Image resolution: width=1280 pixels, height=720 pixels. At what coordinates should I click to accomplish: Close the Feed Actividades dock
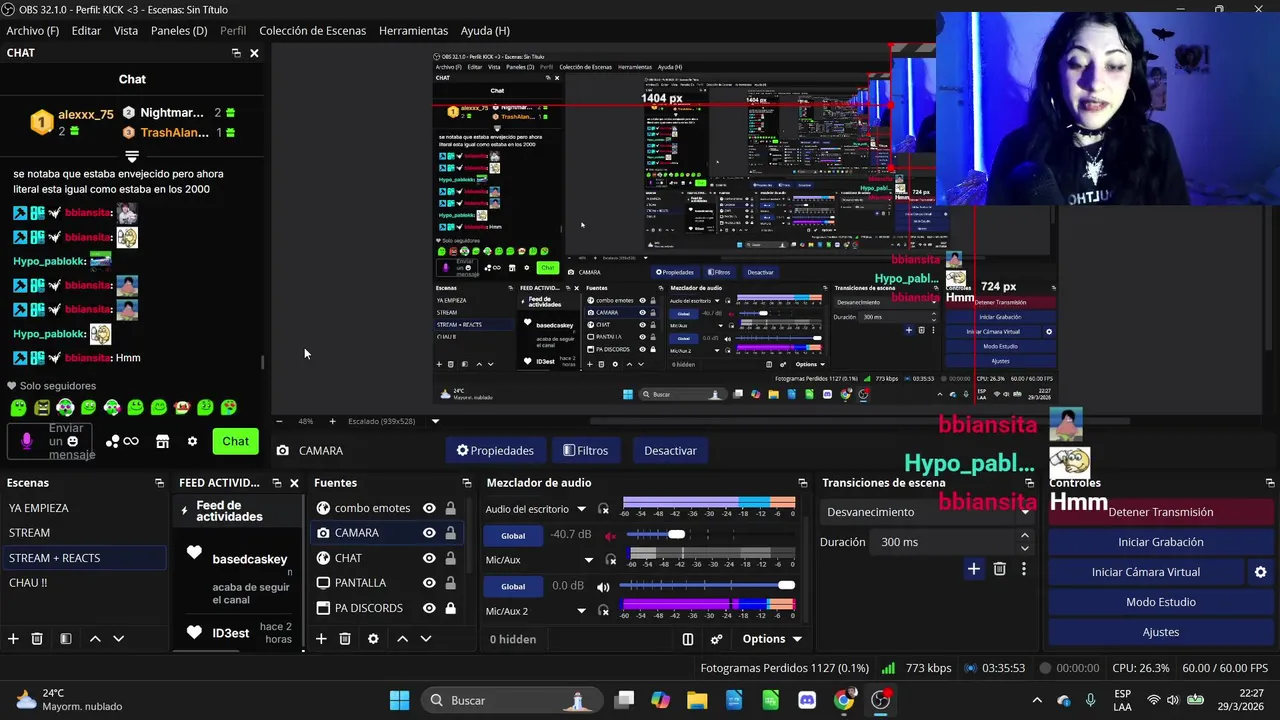pyautogui.click(x=294, y=483)
